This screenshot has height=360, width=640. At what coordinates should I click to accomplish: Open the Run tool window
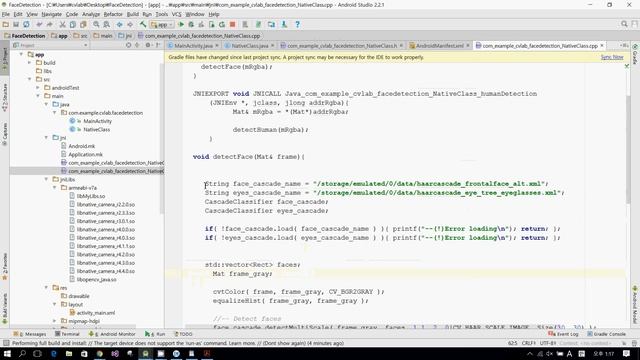155,334
